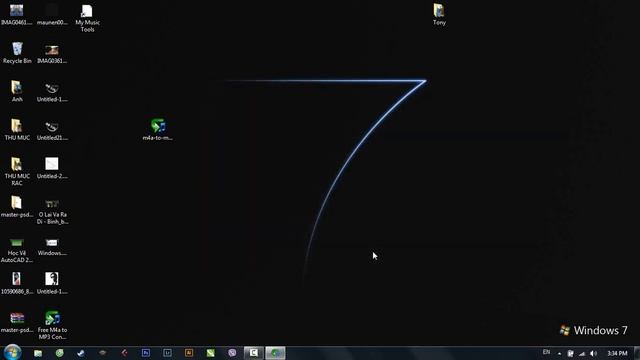Show hidden system tray icons

tap(559, 353)
